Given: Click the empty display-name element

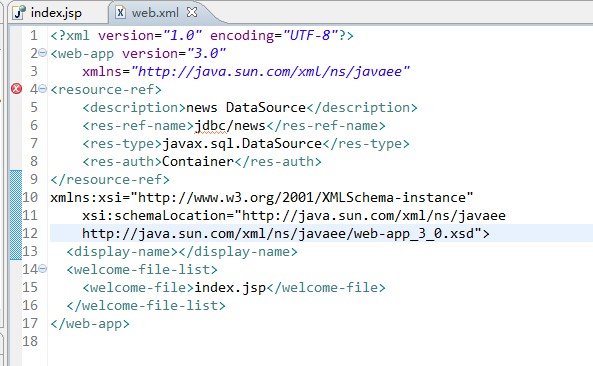Looking at the screenshot, I should (182, 251).
